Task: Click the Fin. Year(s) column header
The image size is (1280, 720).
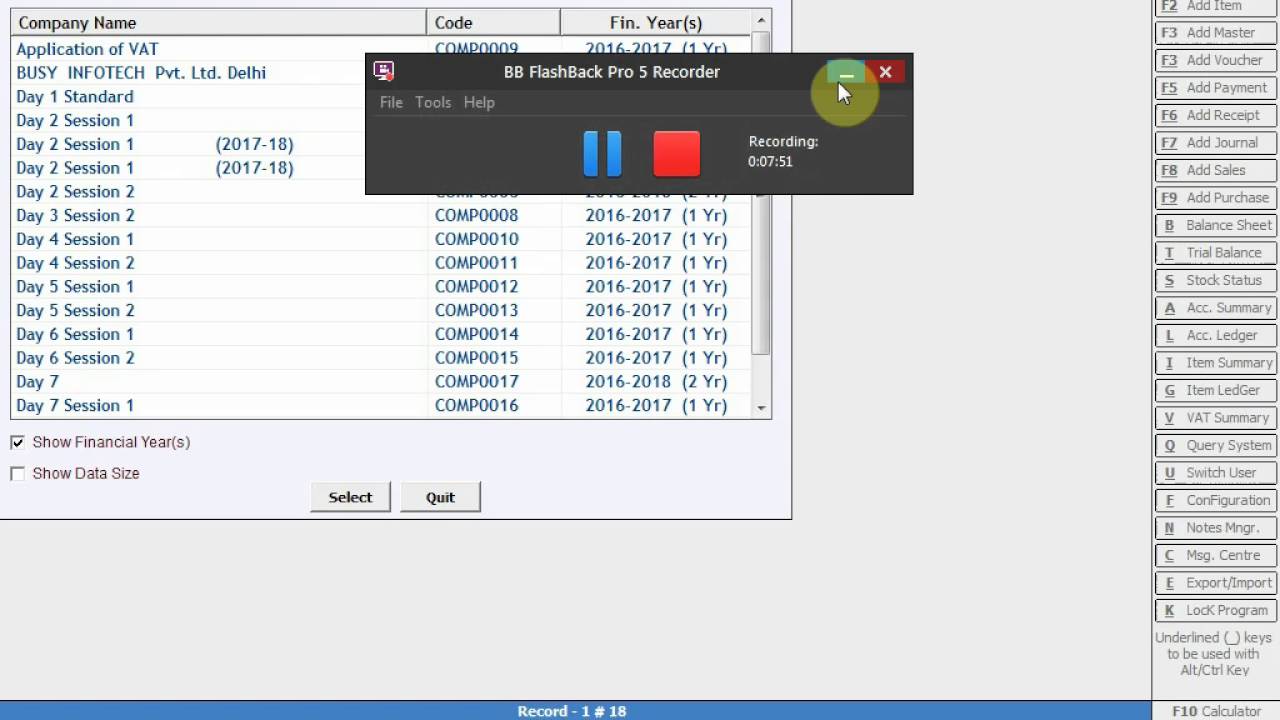Action: [656, 22]
